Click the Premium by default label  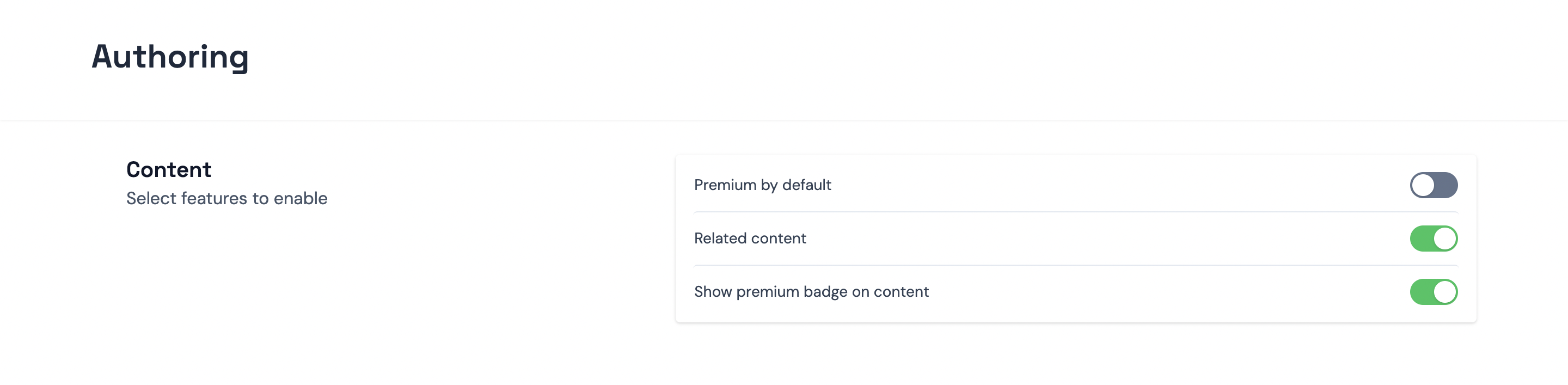pyautogui.click(x=762, y=185)
